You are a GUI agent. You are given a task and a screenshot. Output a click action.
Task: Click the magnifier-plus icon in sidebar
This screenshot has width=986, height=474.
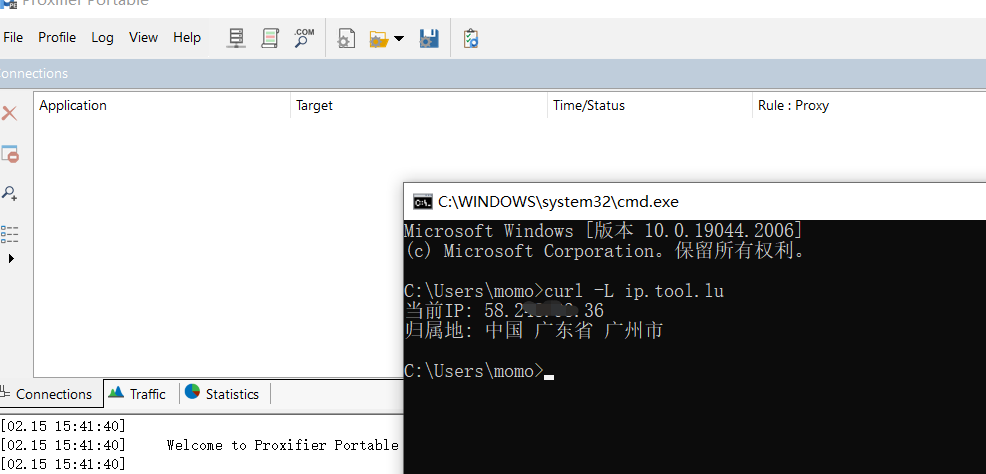pos(10,193)
